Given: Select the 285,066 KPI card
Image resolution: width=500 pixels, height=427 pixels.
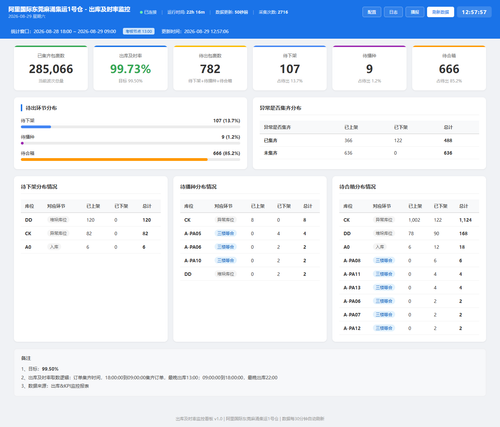Looking at the screenshot, I should pyautogui.click(x=51, y=68).
